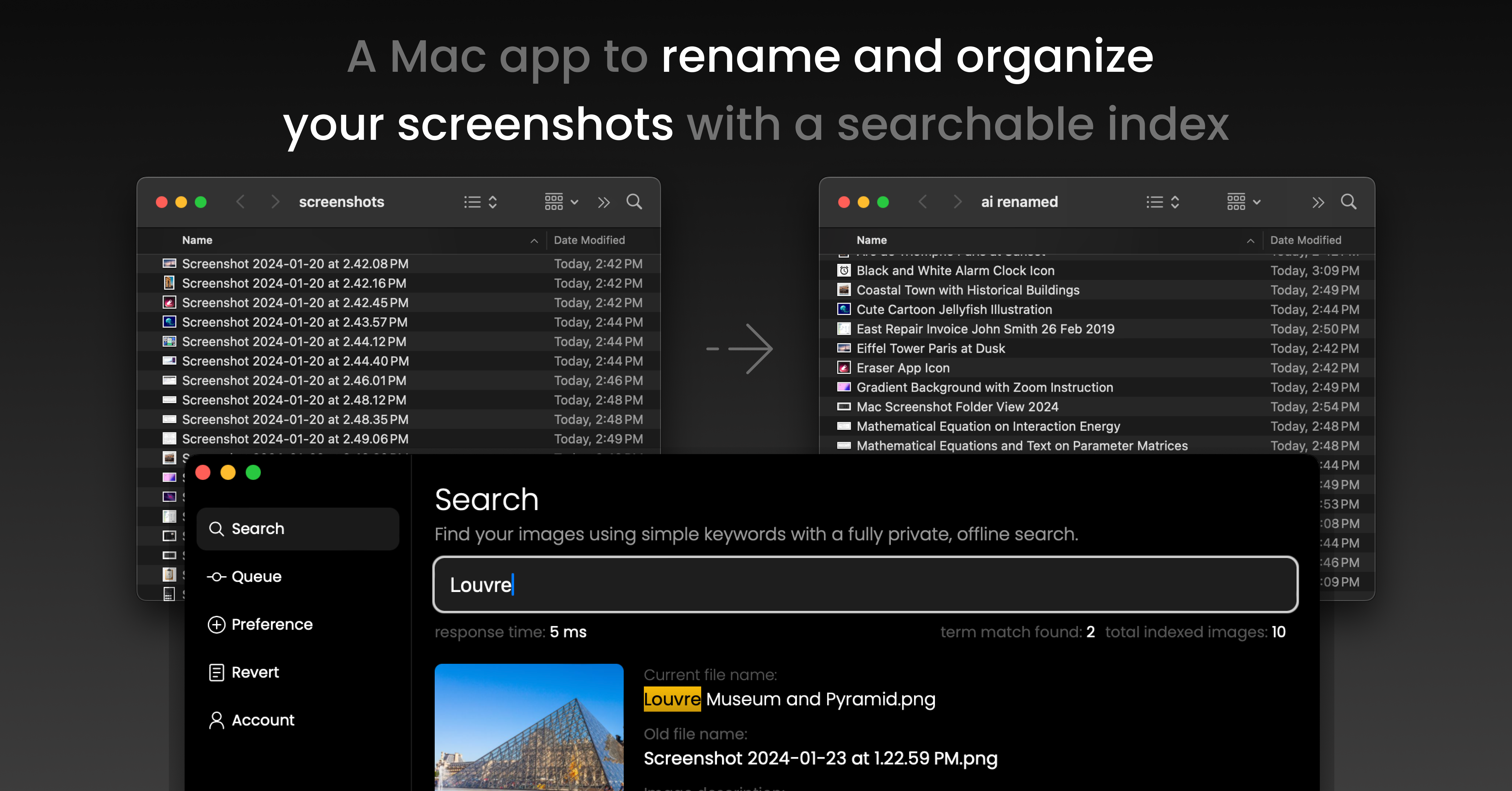Click search magnifier in ai renamed window
The image size is (1512, 791).
(x=1348, y=202)
